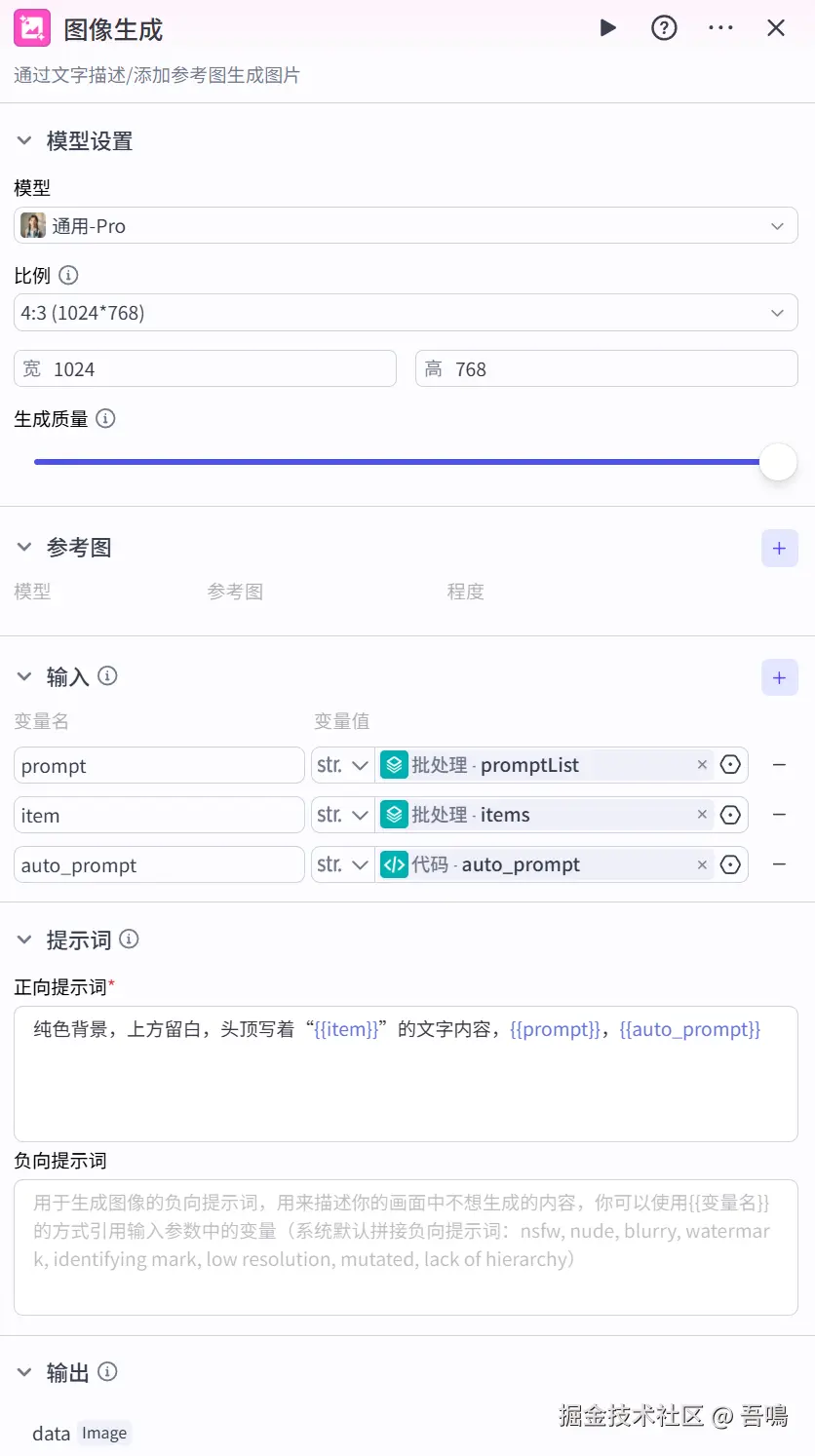Collapse the 模型设置 section
The height and width of the screenshot is (1456, 815).
click(x=24, y=141)
